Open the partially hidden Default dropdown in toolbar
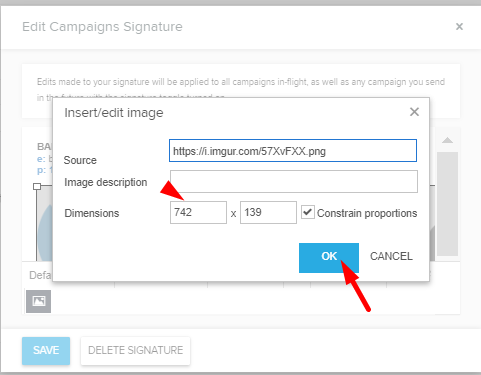The image size is (481, 375). click(39, 275)
